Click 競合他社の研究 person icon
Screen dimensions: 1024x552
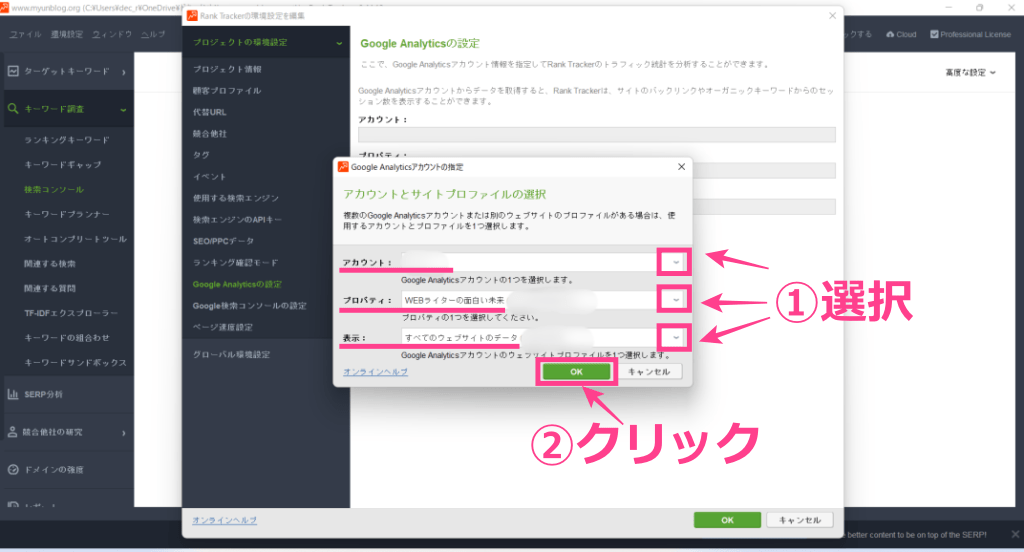(x=13, y=432)
